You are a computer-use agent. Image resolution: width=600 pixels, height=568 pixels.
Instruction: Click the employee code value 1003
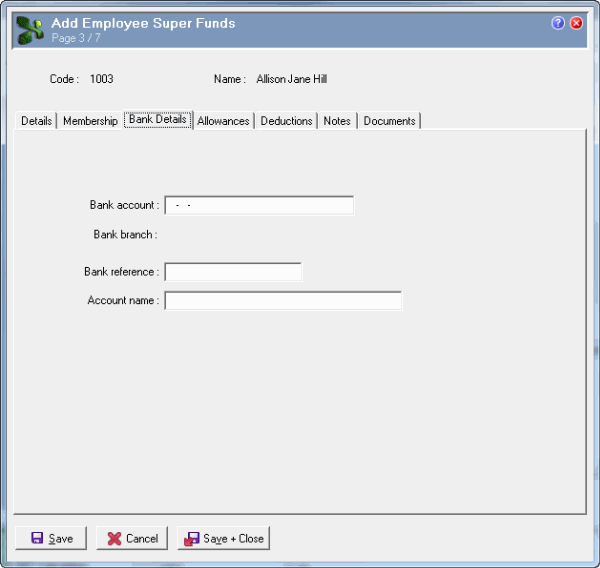[102, 79]
